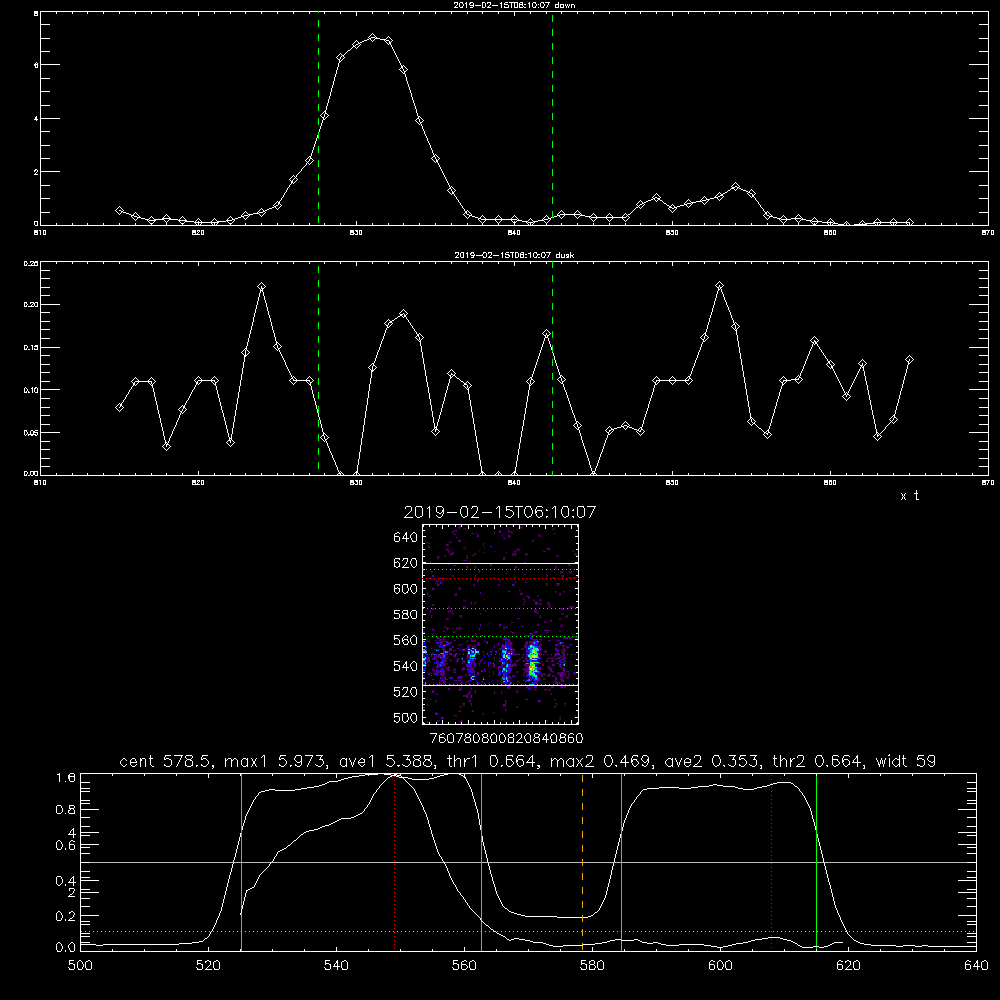Click the 0.8 label on bottom plot y-axis
Screen dimensions: 1000x1000
[x=66, y=809]
